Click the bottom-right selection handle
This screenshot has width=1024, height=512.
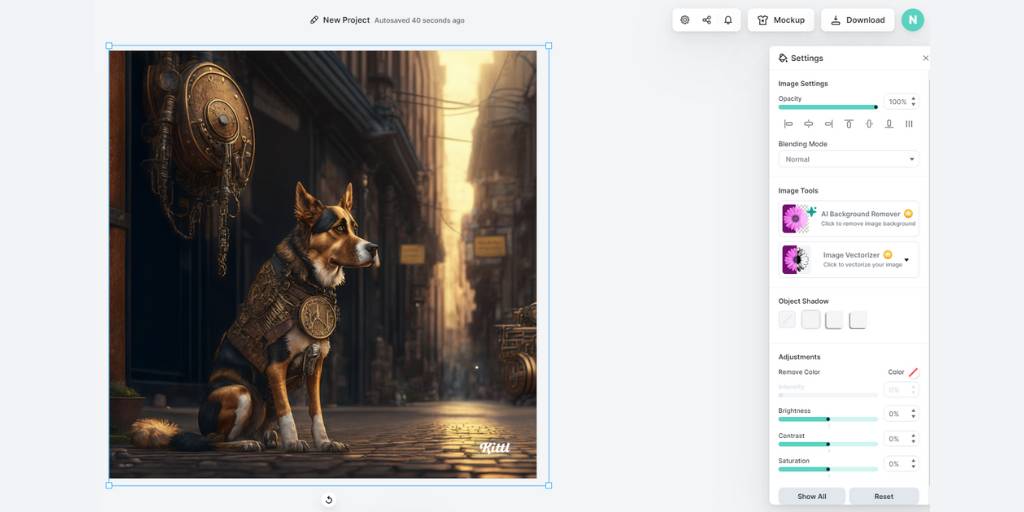[x=549, y=485]
